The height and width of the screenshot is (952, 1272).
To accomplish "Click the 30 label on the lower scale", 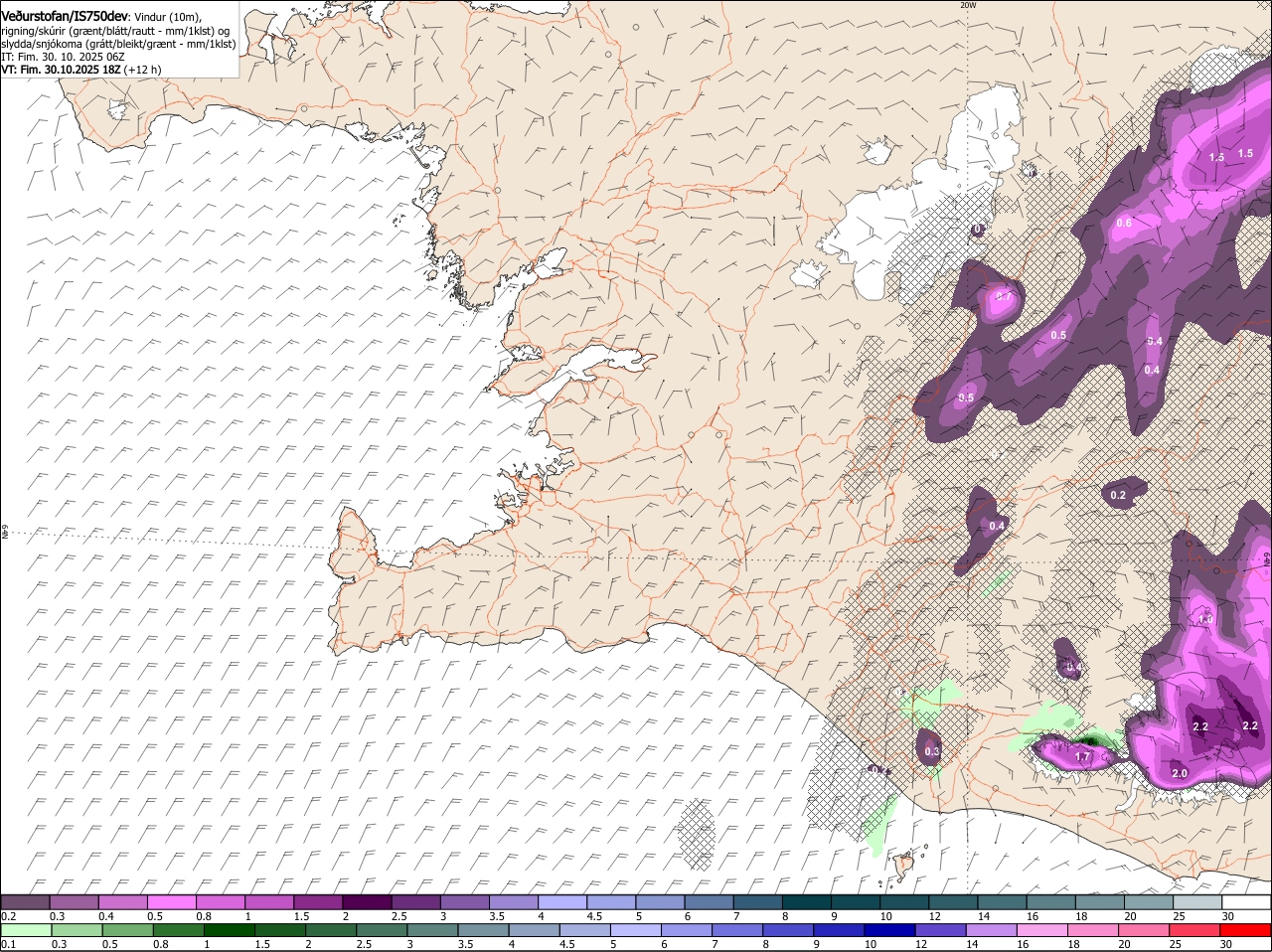I will tap(1226, 944).
